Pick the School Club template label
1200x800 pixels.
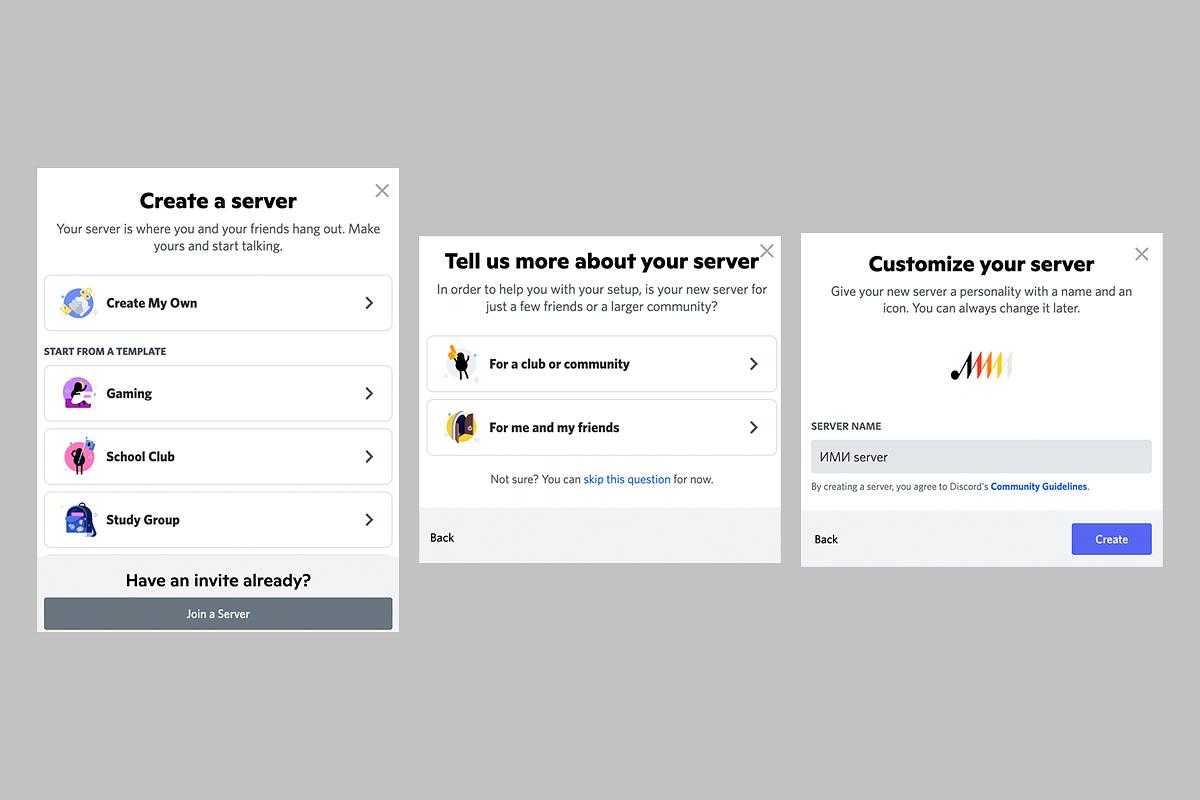pyautogui.click(x=140, y=456)
